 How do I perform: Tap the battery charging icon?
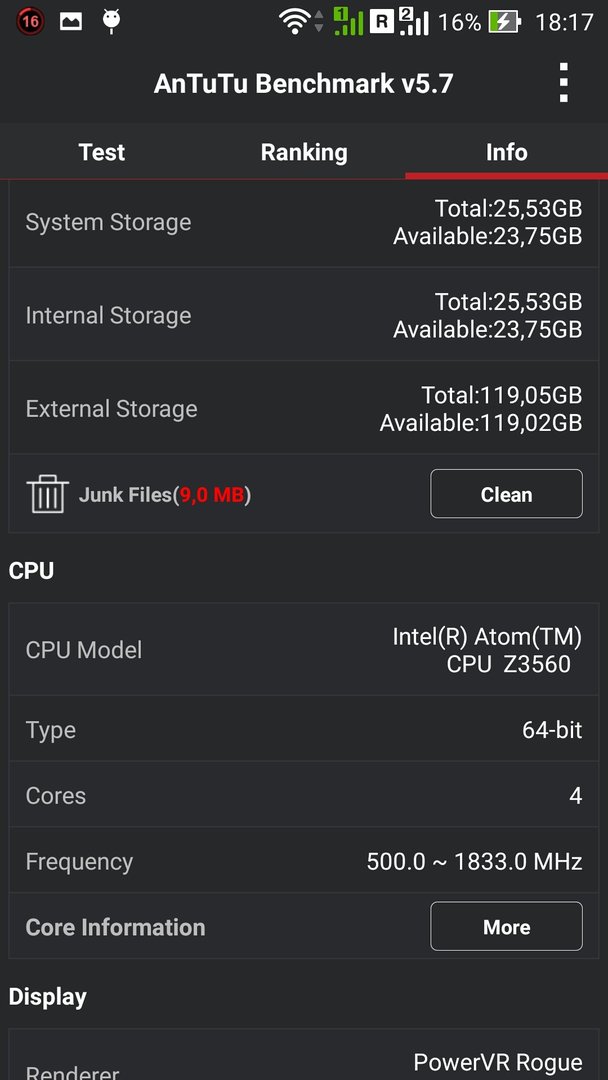(x=505, y=22)
